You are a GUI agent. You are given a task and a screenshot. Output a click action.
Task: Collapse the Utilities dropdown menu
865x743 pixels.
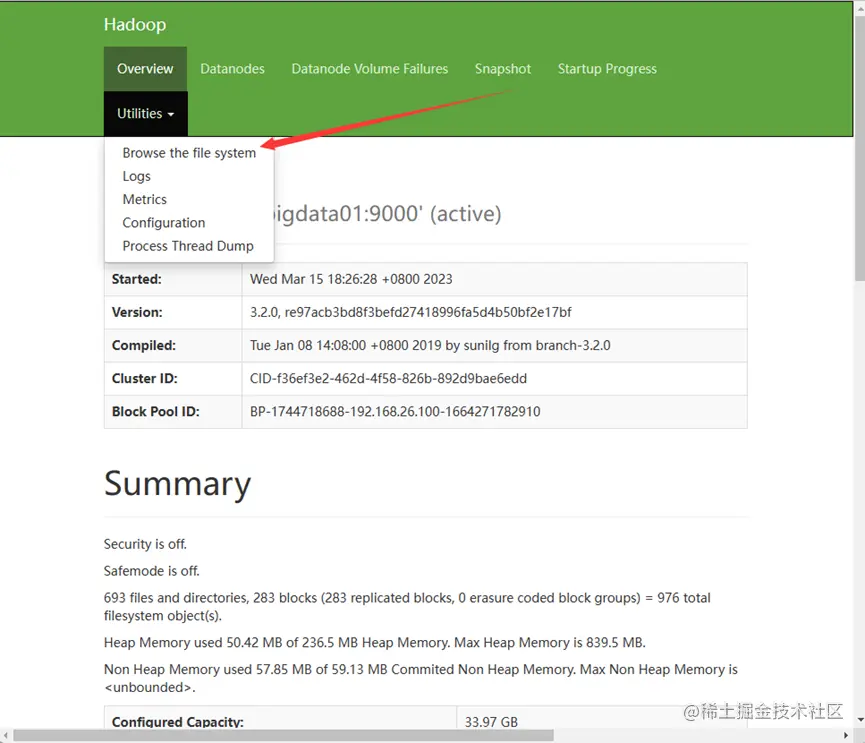tap(146, 114)
